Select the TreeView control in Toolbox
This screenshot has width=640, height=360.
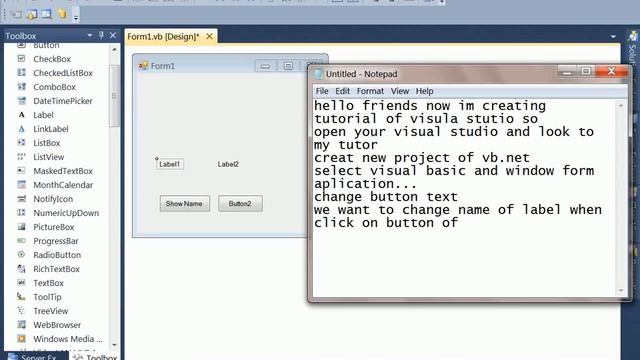point(51,311)
